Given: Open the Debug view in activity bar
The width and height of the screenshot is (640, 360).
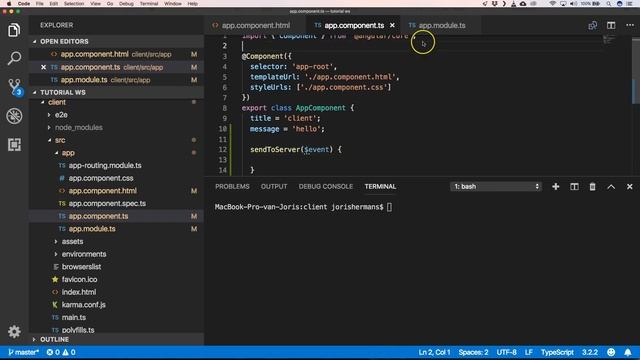Looking at the screenshot, I should coord(14,116).
